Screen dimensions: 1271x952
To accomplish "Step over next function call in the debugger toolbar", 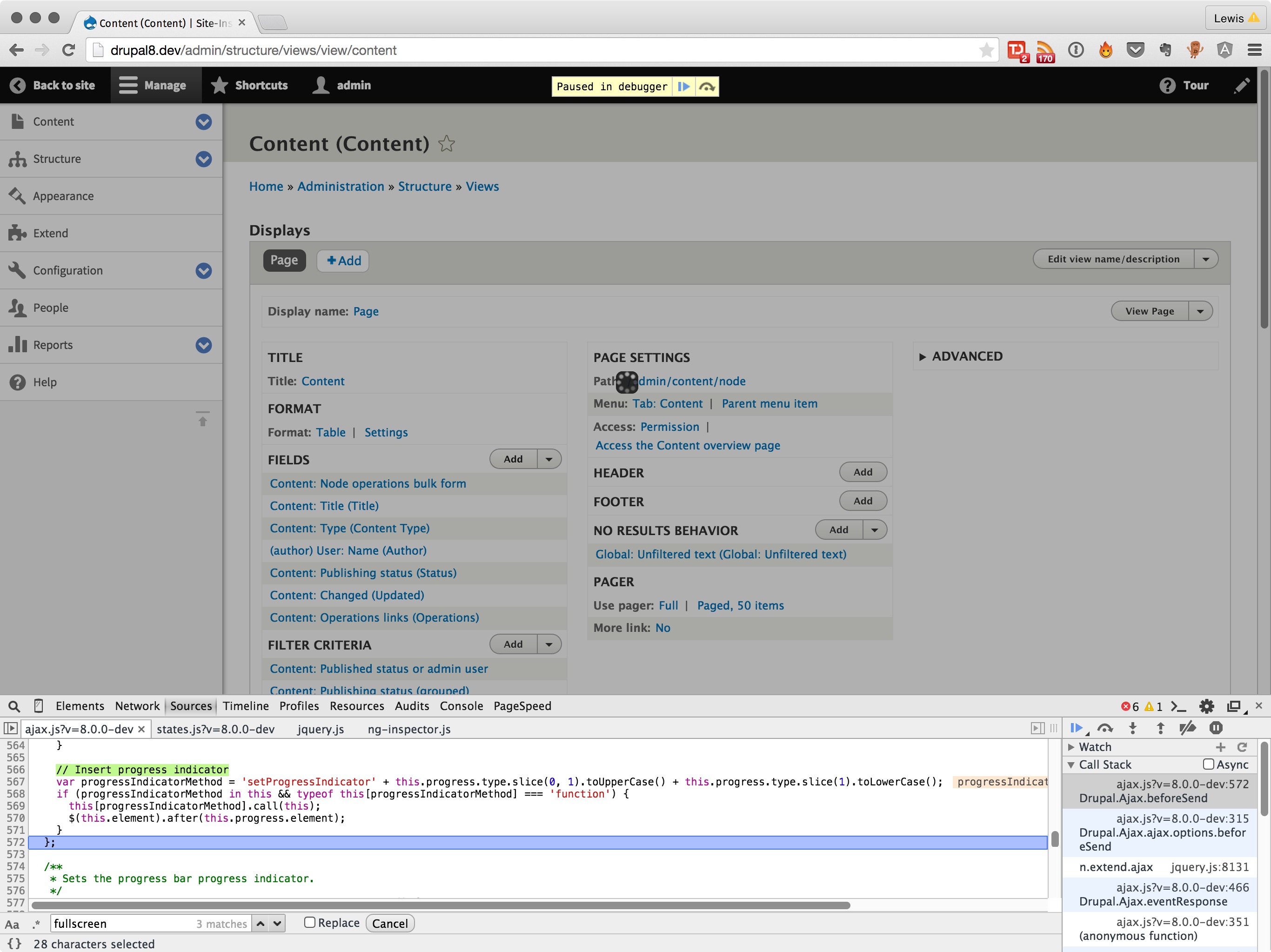I will tap(1105, 729).
